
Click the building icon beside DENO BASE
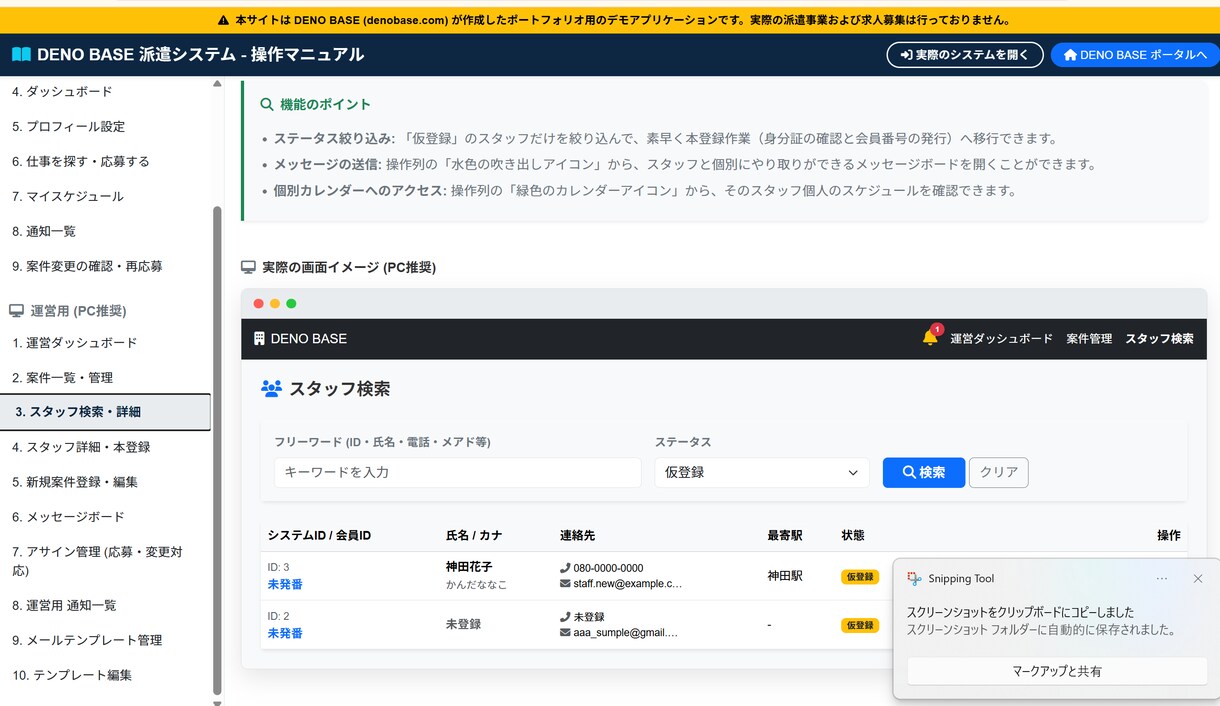click(260, 339)
